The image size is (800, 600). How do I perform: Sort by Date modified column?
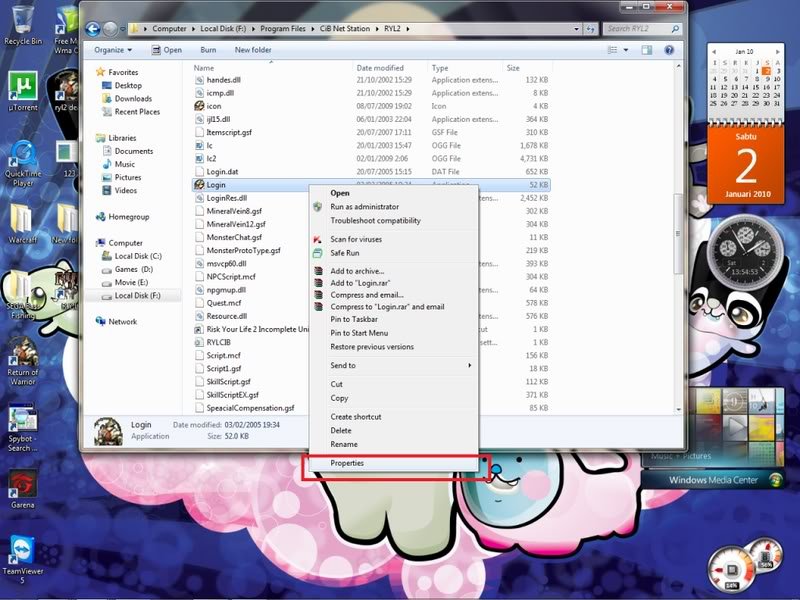click(390, 68)
